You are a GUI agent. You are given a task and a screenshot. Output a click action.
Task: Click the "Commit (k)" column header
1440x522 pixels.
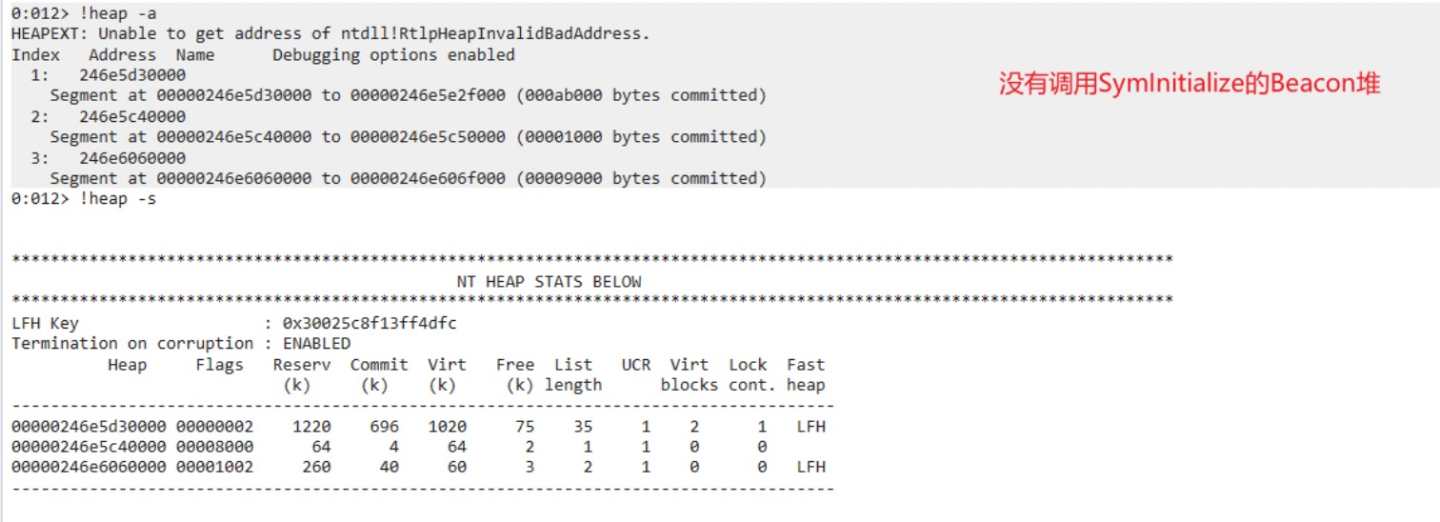378,375
